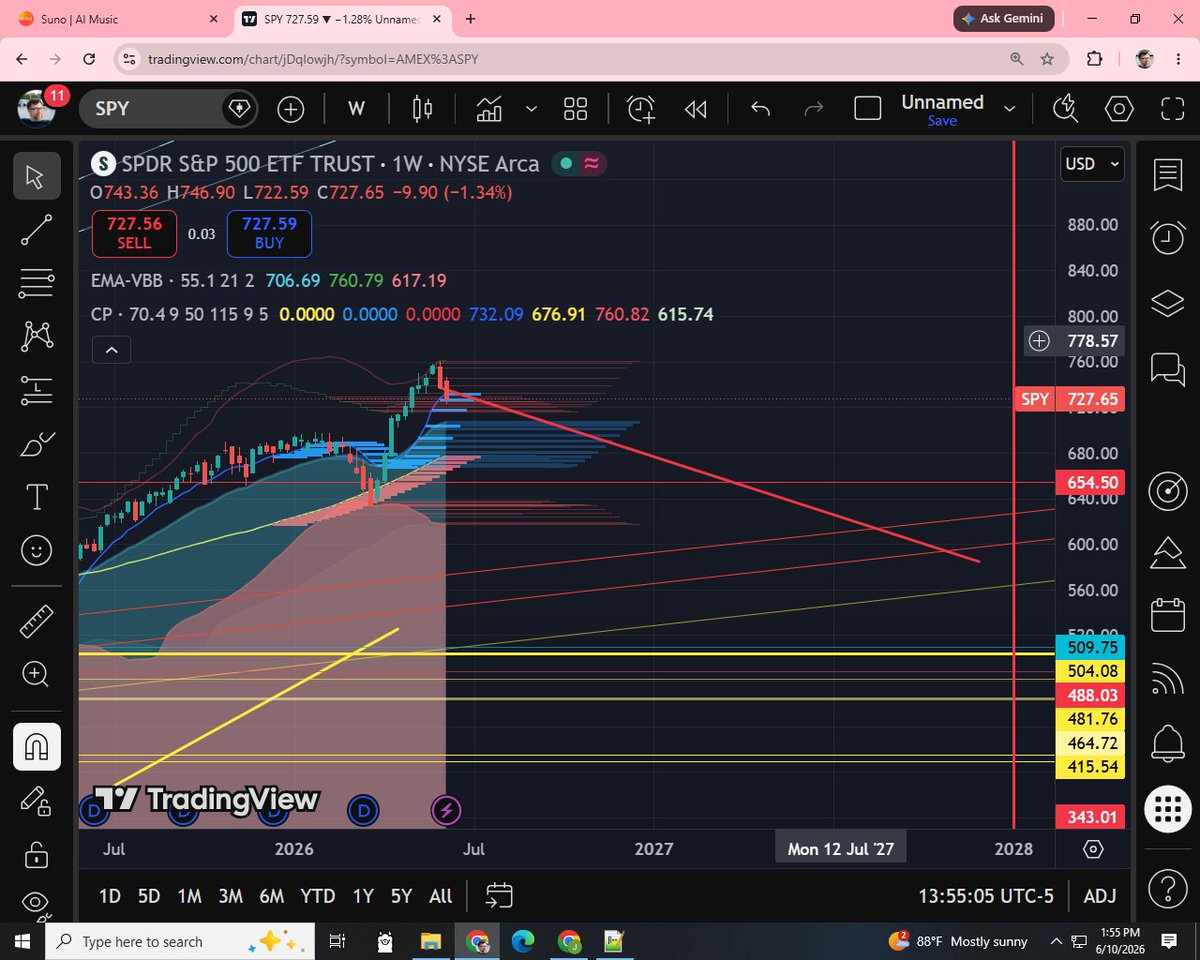Open the Indicators menu
The image size is (1200, 960).
tap(489, 109)
